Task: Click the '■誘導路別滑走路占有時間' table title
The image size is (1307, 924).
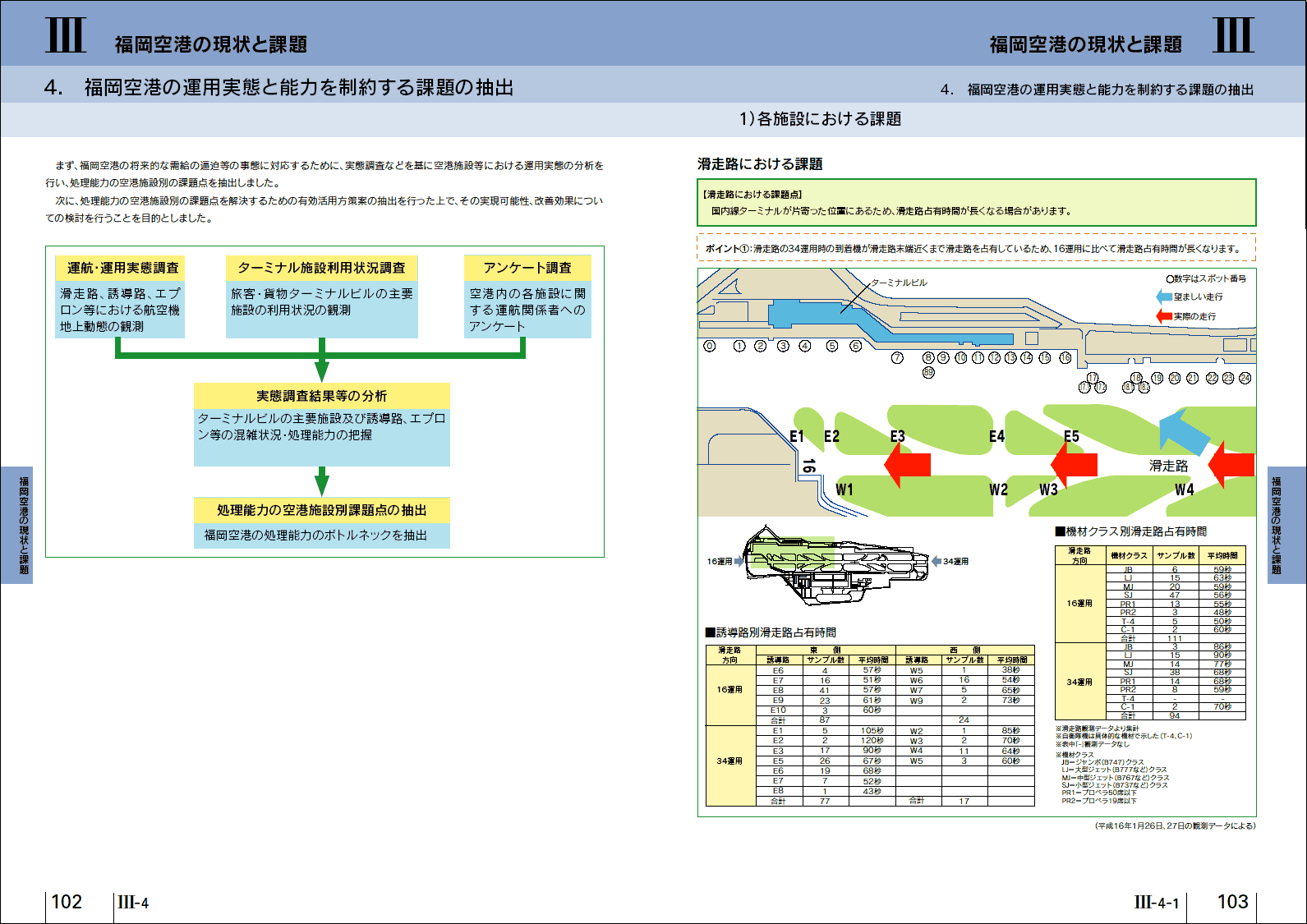Action: point(771,632)
